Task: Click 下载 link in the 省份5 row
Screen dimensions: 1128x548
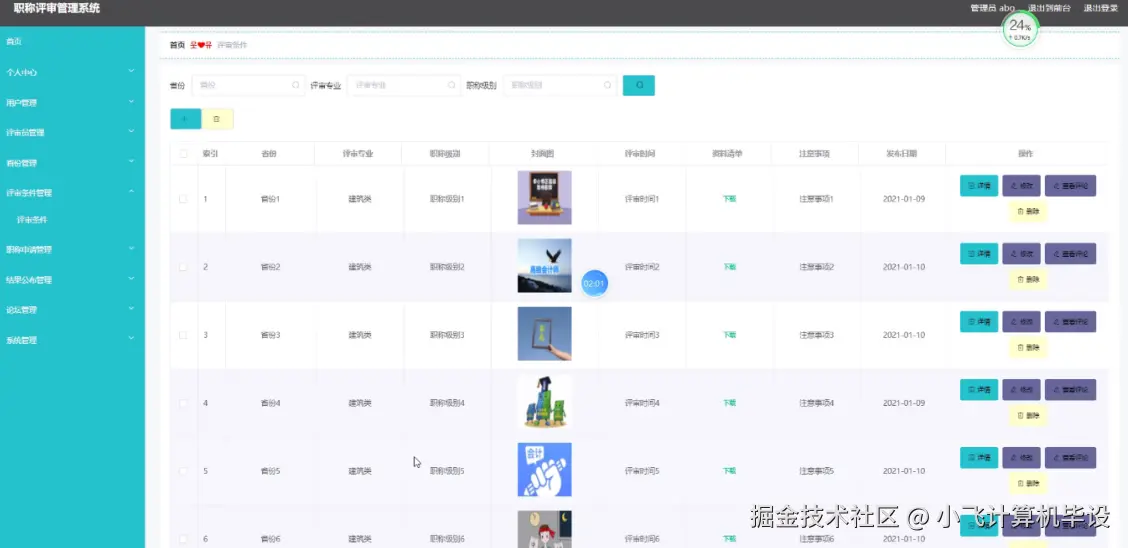Action: [729, 471]
